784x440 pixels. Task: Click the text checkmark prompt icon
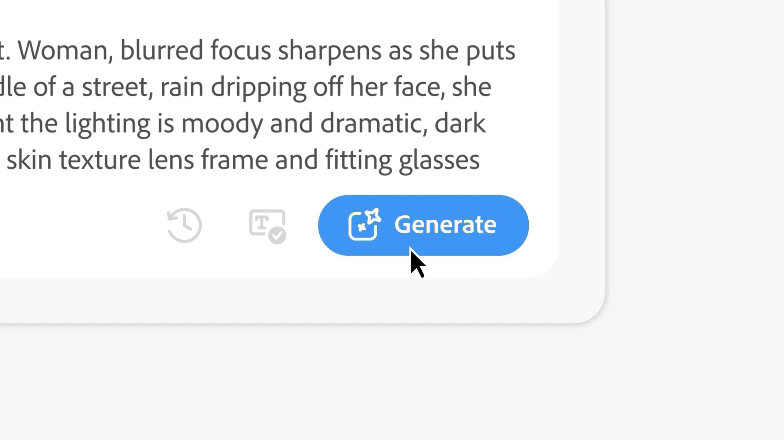click(x=267, y=225)
